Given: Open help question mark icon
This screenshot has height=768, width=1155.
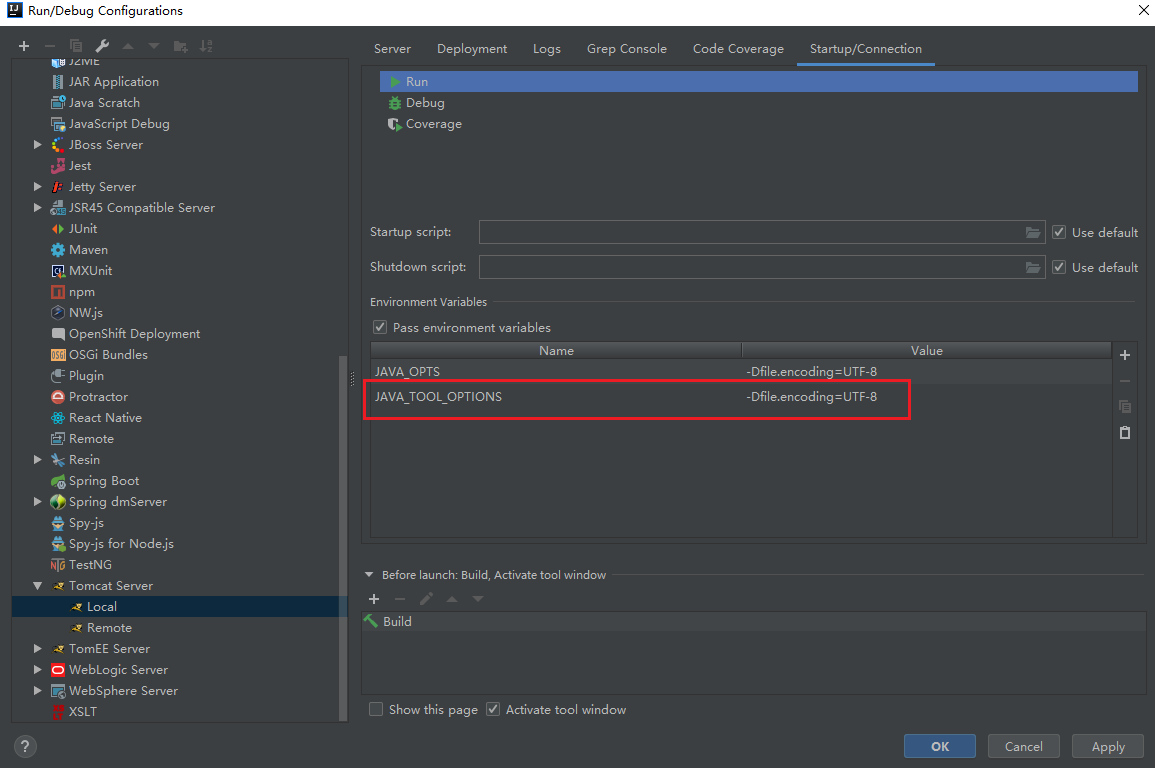Looking at the screenshot, I should pos(25,747).
